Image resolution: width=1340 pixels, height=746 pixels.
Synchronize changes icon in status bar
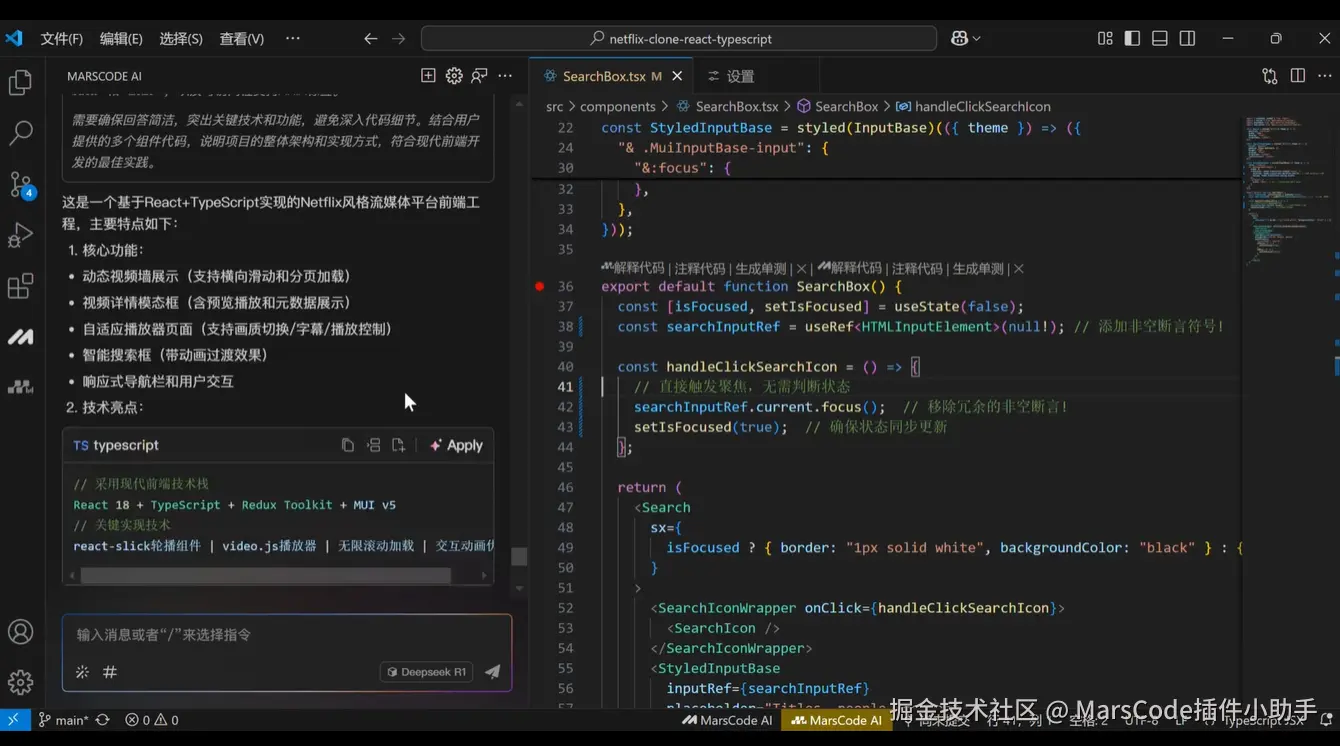click(x=102, y=720)
